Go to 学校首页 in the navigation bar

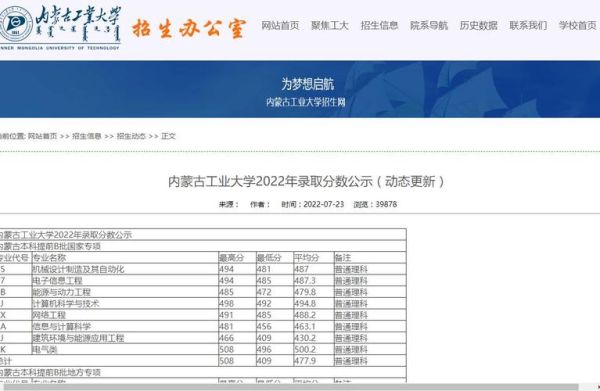click(x=578, y=26)
